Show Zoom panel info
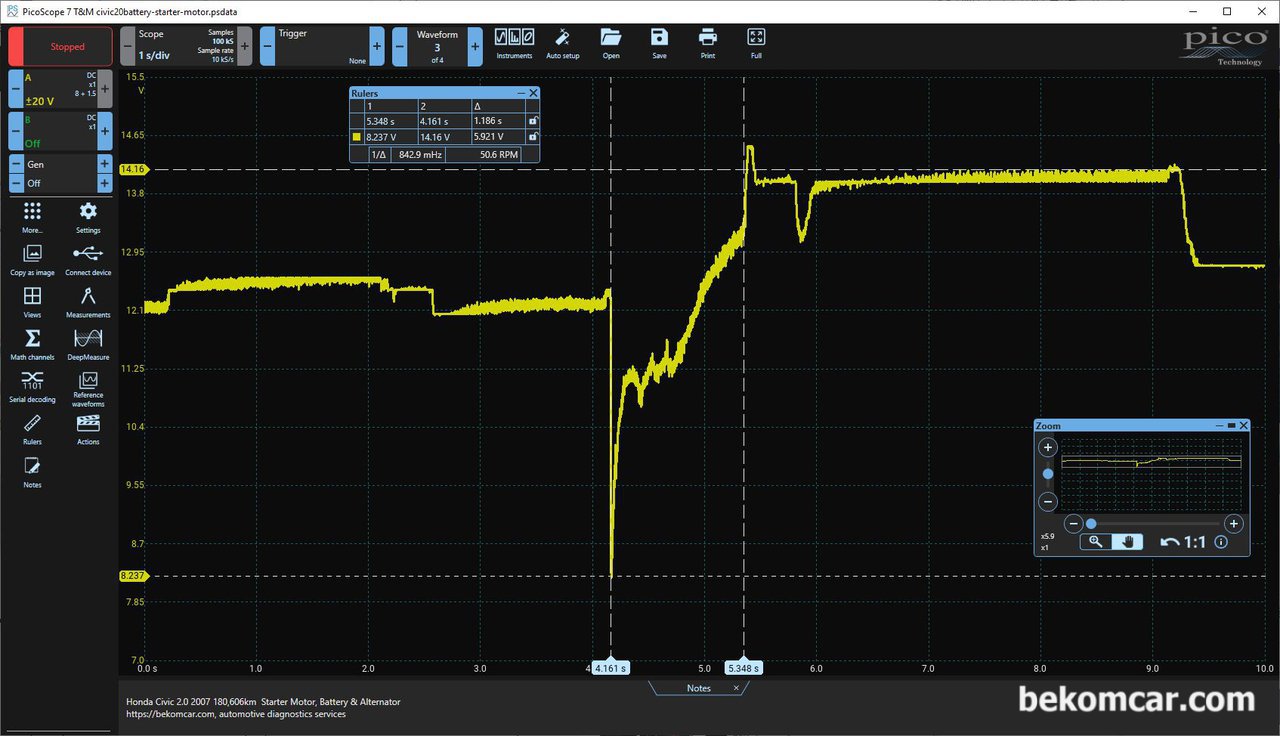 click(x=1221, y=542)
